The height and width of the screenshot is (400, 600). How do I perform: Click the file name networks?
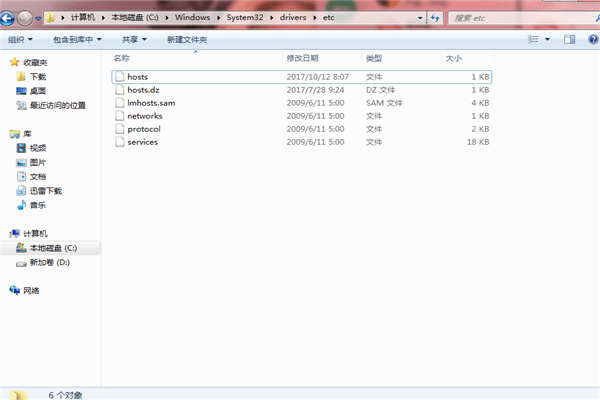pyautogui.click(x=145, y=116)
